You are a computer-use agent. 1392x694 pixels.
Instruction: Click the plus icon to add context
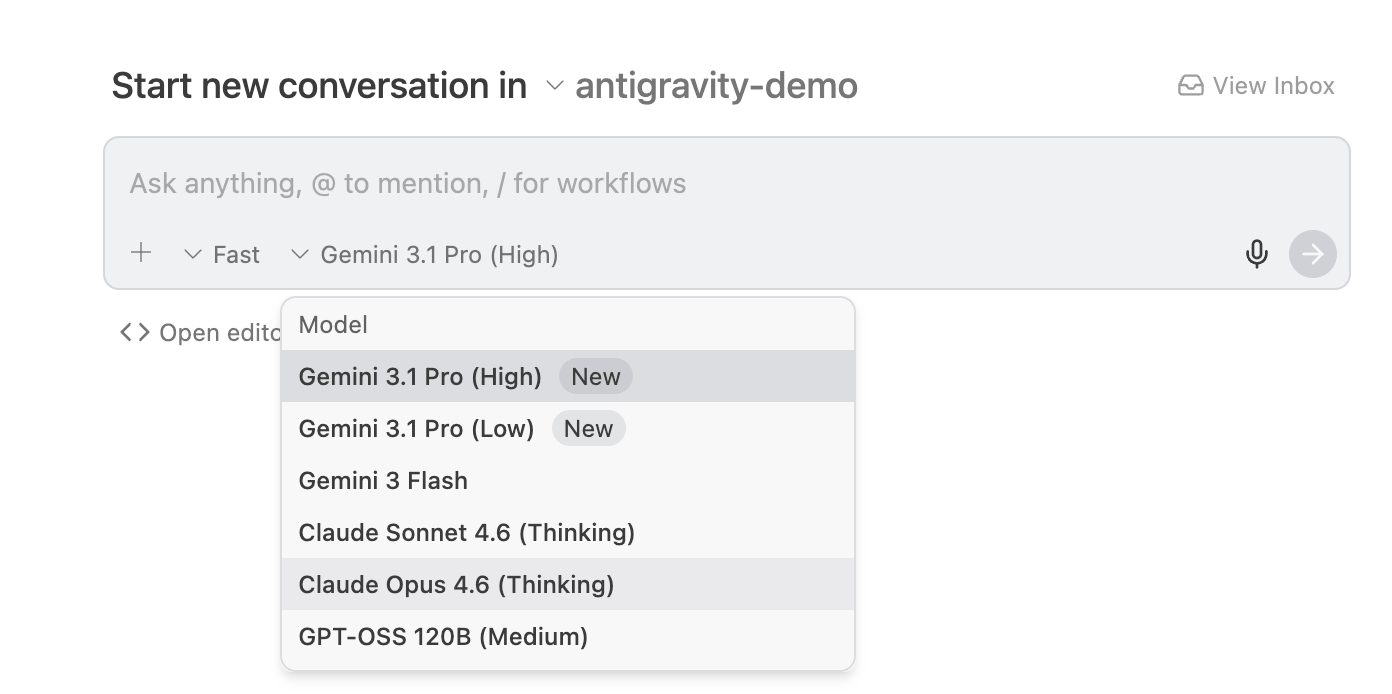[141, 253]
